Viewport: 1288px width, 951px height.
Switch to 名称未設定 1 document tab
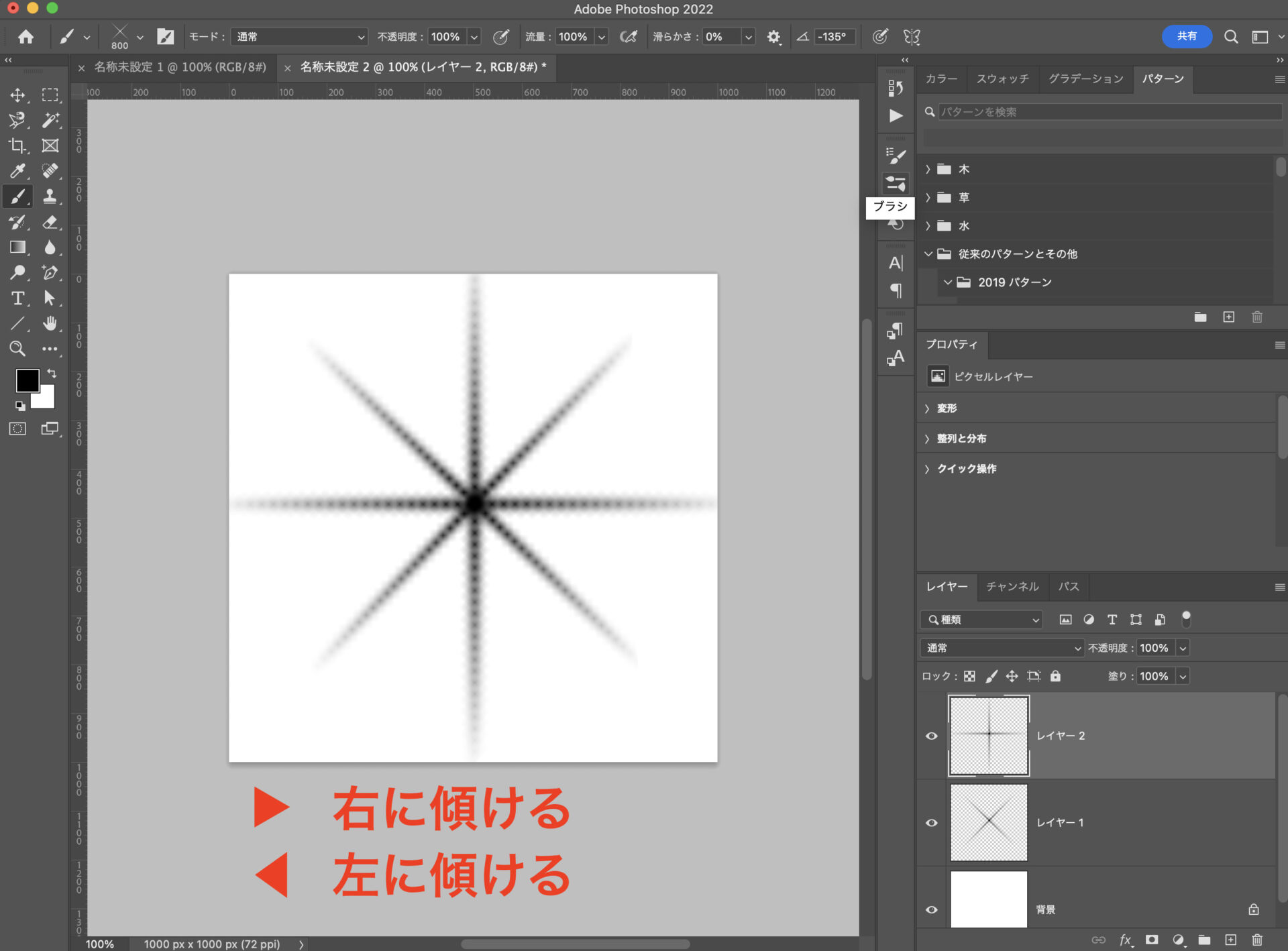pos(180,67)
